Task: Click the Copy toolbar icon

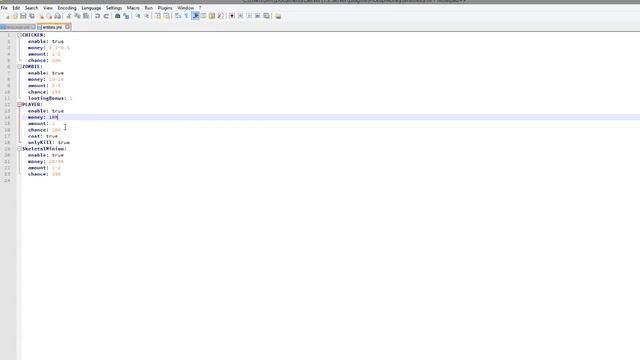Action: (78, 16)
